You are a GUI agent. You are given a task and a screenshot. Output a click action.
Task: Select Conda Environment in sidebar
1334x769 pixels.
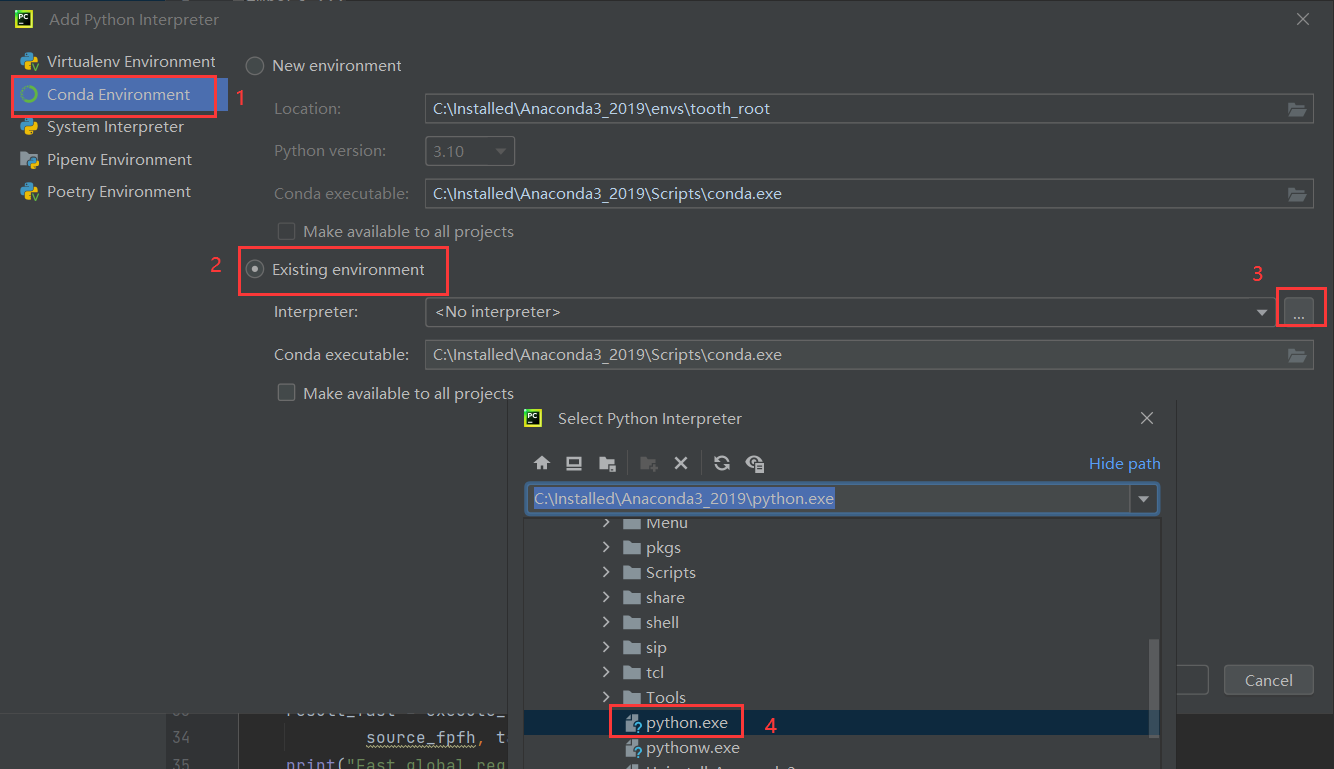118,95
